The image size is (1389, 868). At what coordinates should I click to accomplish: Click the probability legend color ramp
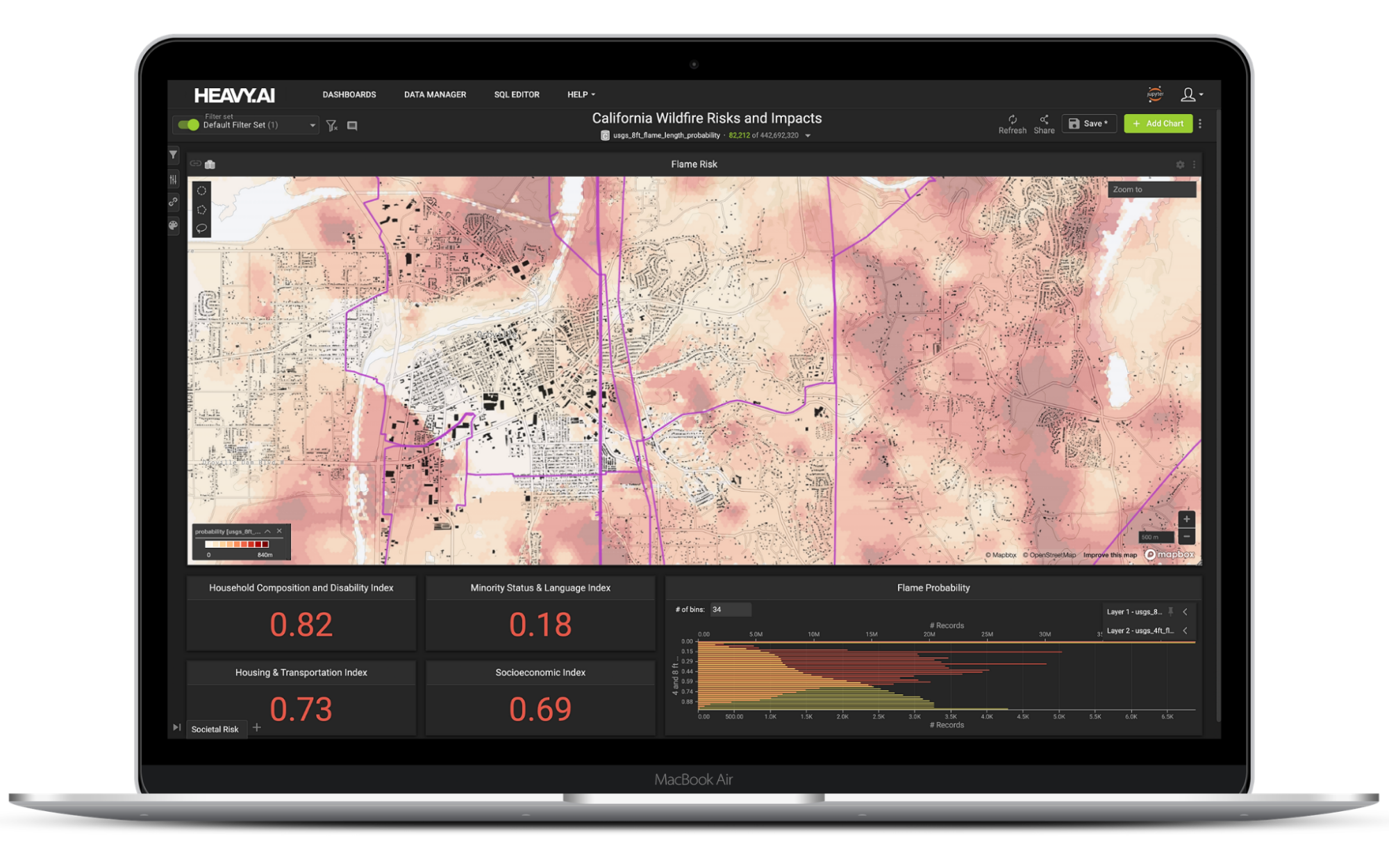[x=237, y=544]
